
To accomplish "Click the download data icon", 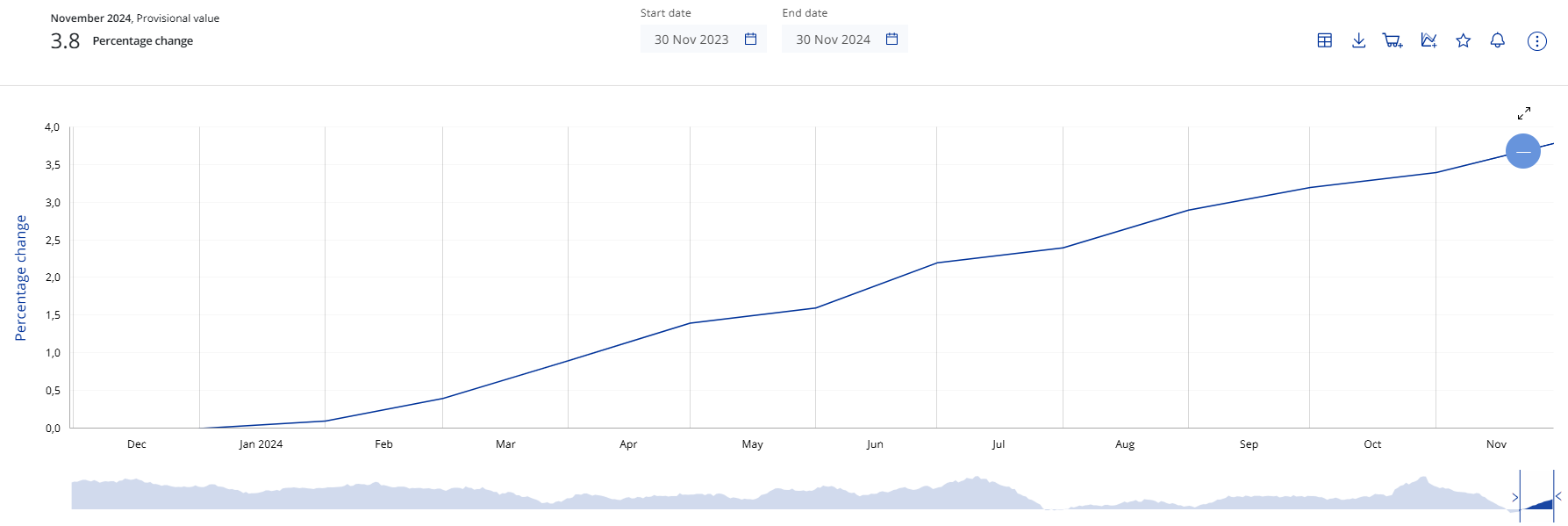I will point(1358,40).
